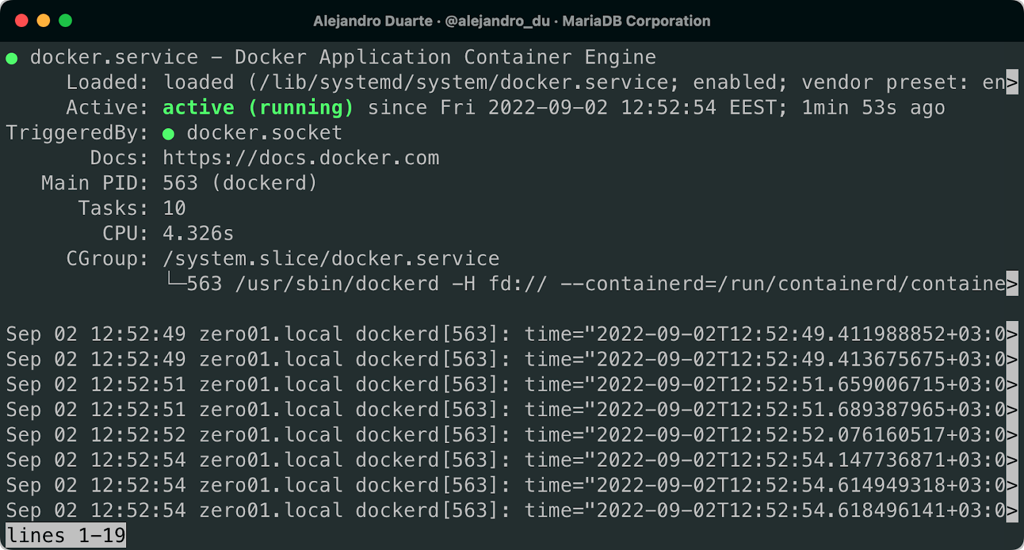Click truncation arrow on the Loaded line
Screen dimensions: 1024x550
click(1012, 83)
